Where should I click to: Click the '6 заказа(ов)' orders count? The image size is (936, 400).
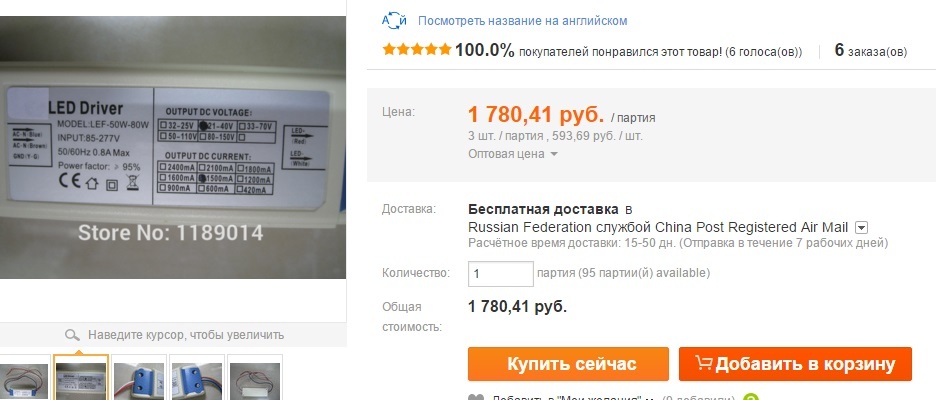click(x=870, y=51)
